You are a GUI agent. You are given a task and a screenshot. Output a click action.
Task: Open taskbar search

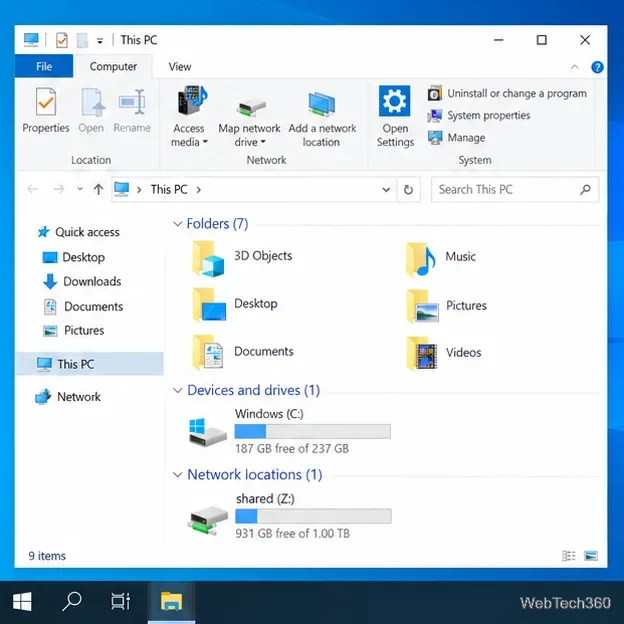pos(72,601)
